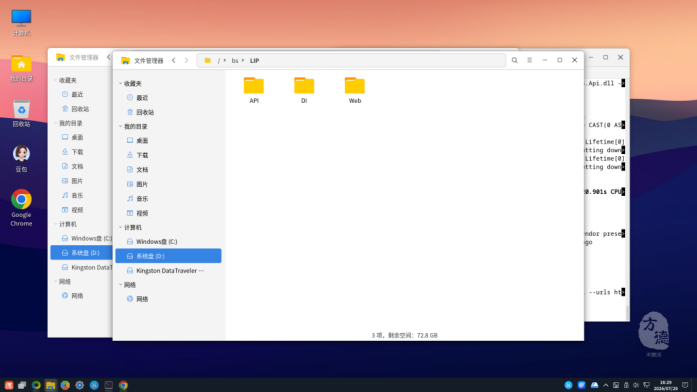
Task: Select 下载 in front file manager sidebar
Action: (168, 155)
